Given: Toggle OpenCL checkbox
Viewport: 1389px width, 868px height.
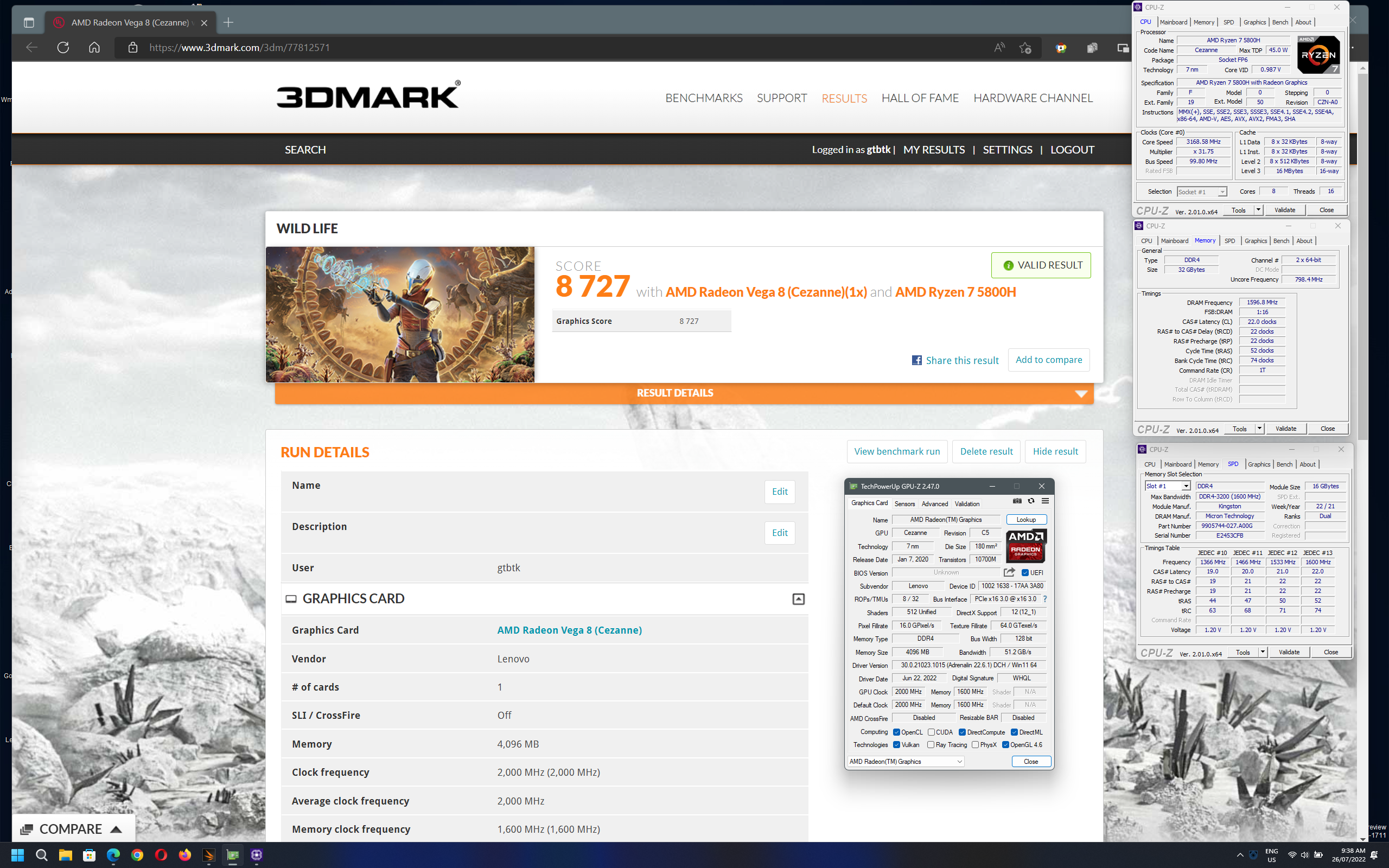Looking at the screenshot, I should coord(896,732).
